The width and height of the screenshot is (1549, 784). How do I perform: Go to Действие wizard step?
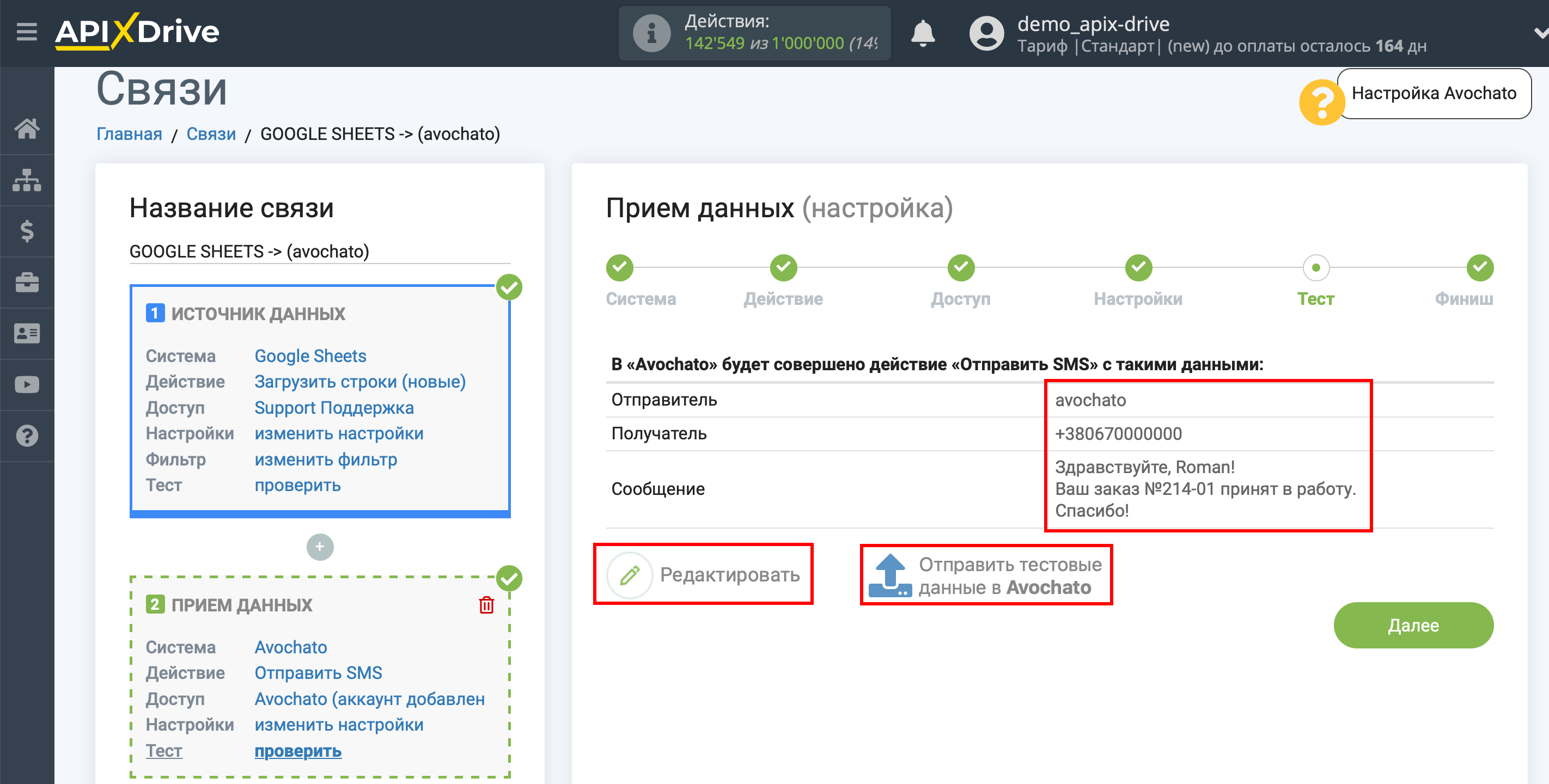coord(784,267)
